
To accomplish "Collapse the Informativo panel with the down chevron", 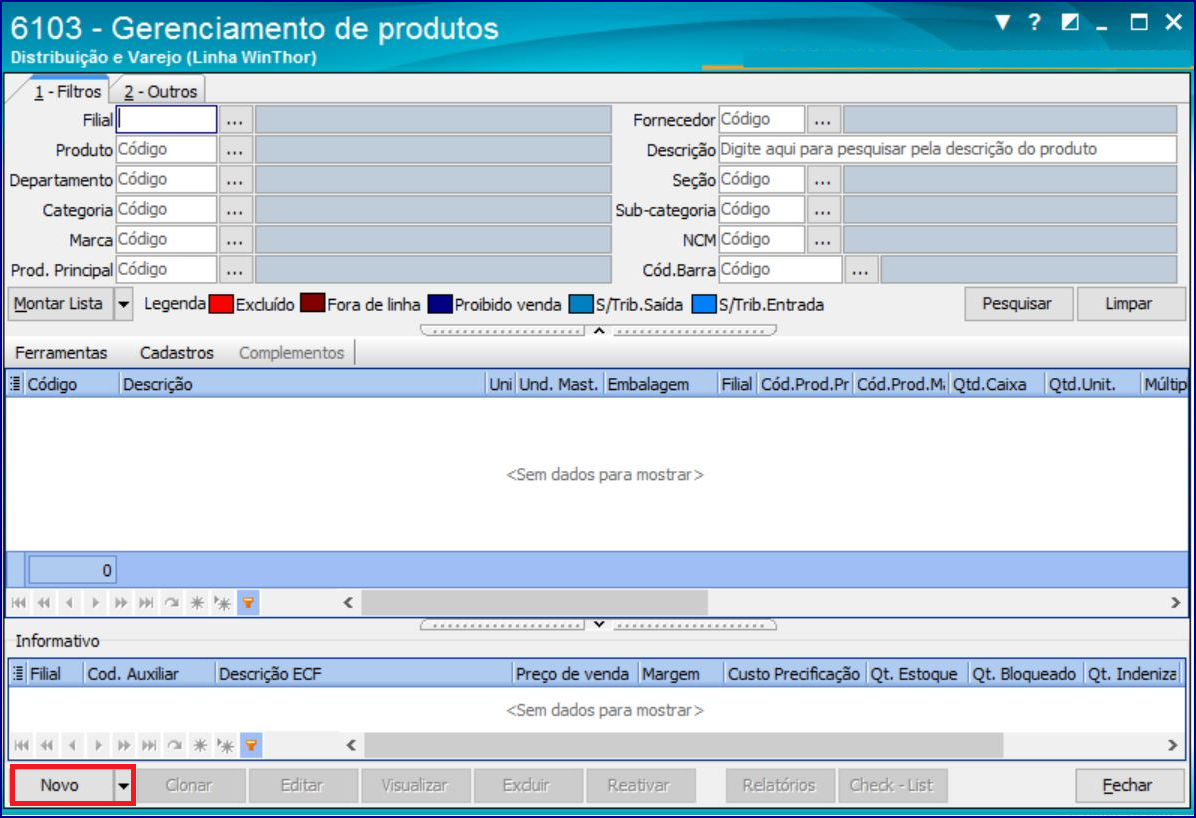I will coord(599,624).
